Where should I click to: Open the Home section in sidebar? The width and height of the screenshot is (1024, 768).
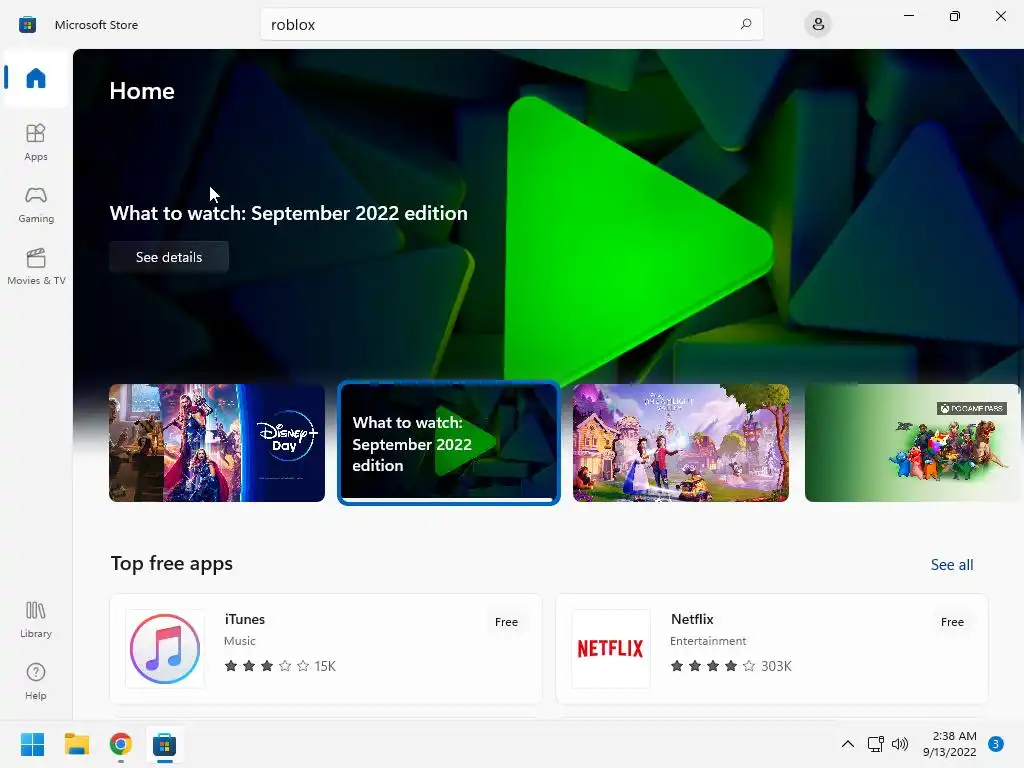(36, 78)
